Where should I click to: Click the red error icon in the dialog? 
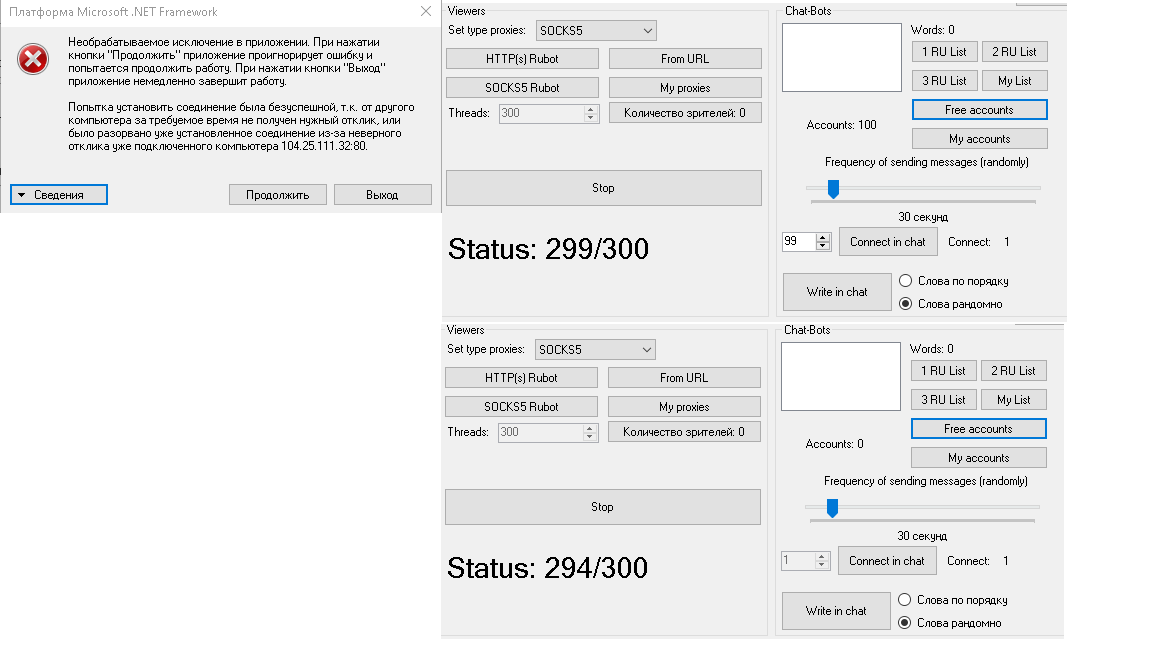click(x=34, y=60)
